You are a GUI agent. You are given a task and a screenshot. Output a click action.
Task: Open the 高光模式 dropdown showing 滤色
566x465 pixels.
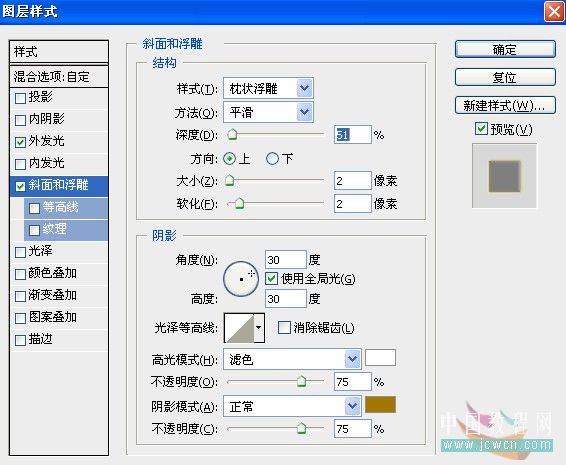[292, 359]
